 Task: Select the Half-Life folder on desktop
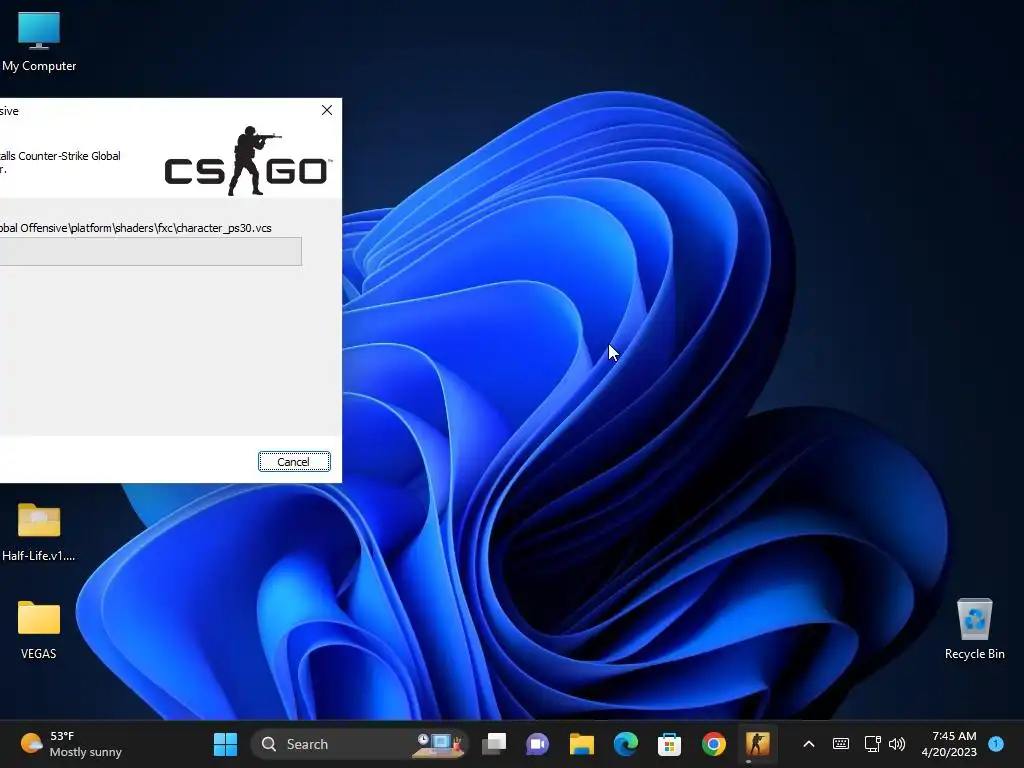tap(39, 532)
